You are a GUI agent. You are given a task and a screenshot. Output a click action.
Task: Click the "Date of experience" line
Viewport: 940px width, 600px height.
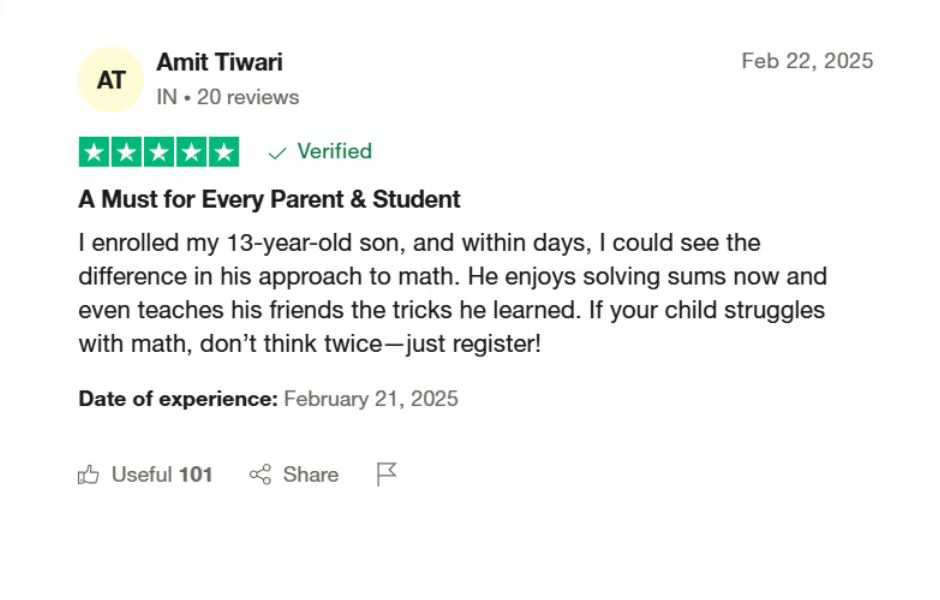[268, 399]
